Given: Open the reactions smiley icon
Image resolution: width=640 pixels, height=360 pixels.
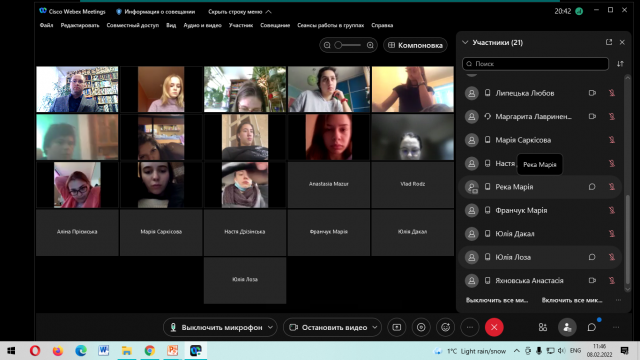Looking at the screenshot, I should (x=445, y=327).
